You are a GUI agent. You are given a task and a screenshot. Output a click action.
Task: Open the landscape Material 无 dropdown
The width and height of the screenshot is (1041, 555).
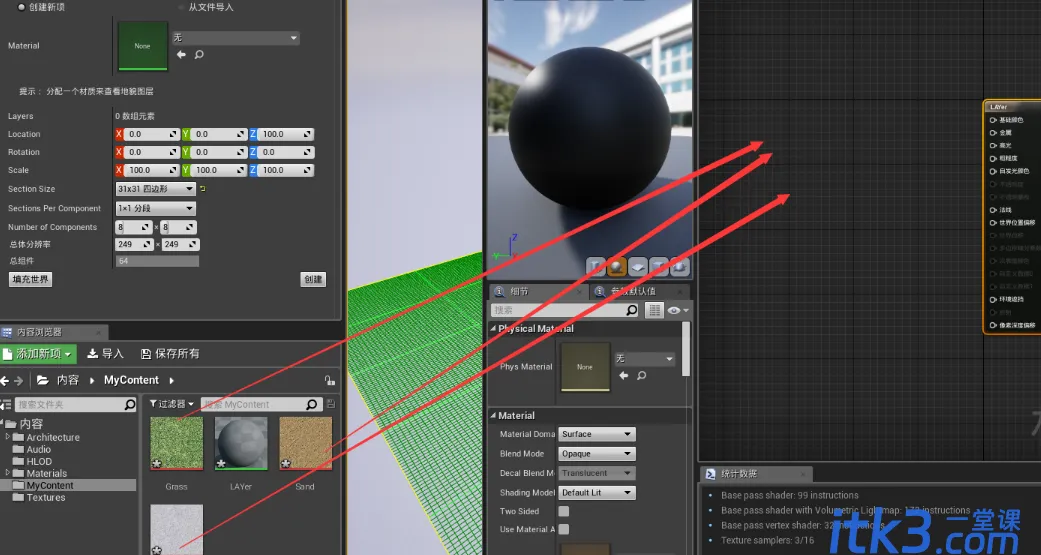pos(235,38)
